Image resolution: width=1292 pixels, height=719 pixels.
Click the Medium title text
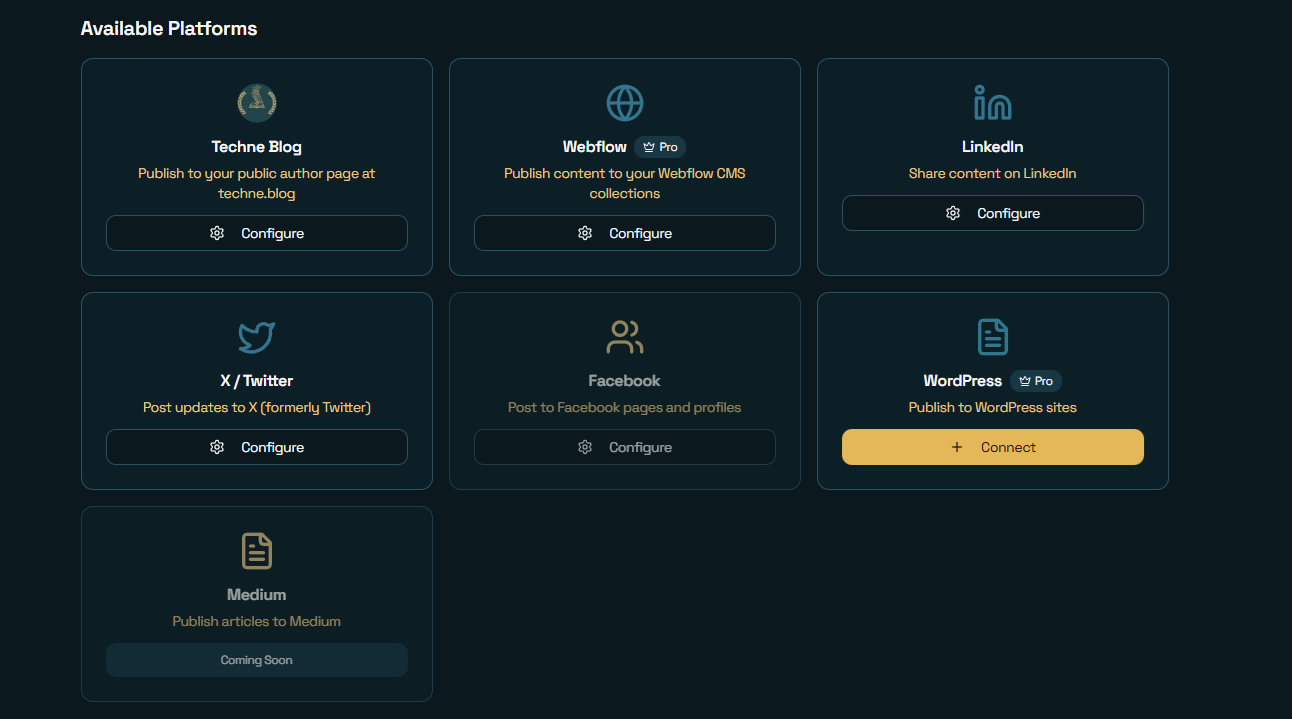point(257,595)
